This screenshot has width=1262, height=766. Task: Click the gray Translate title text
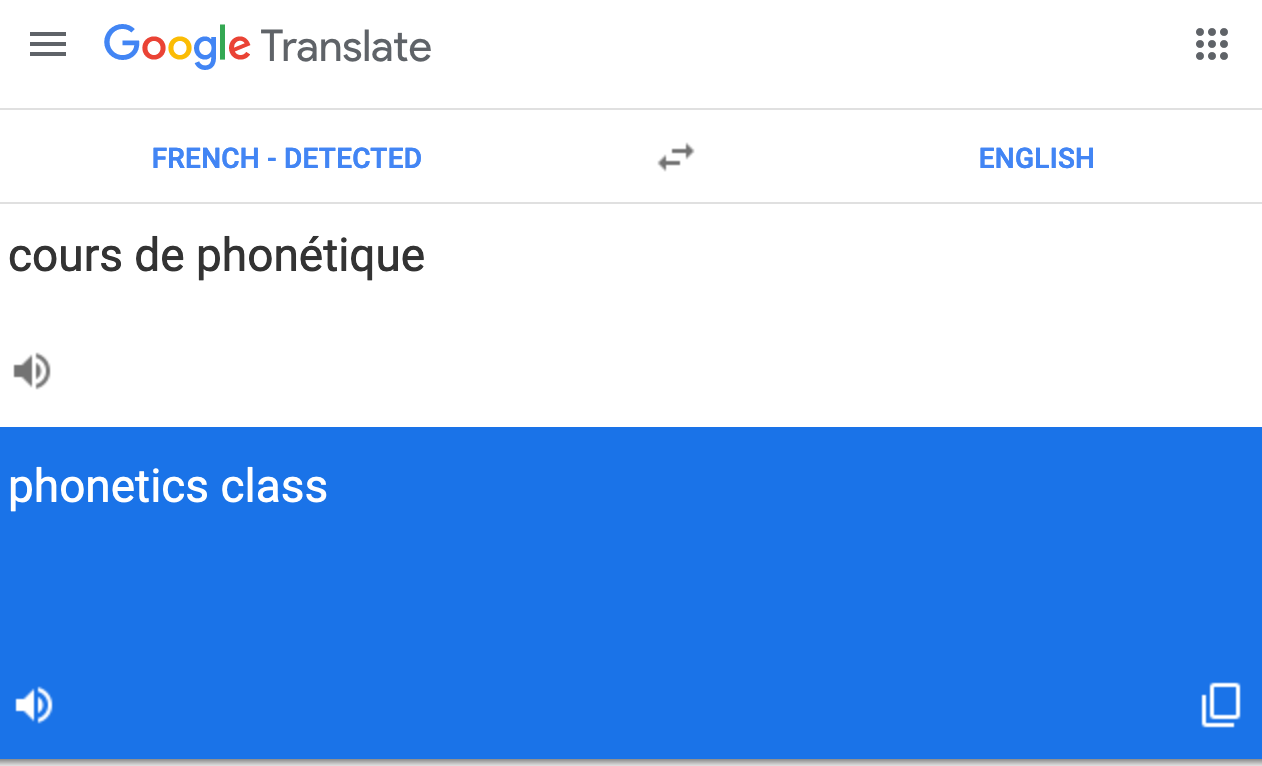(346, 46)
